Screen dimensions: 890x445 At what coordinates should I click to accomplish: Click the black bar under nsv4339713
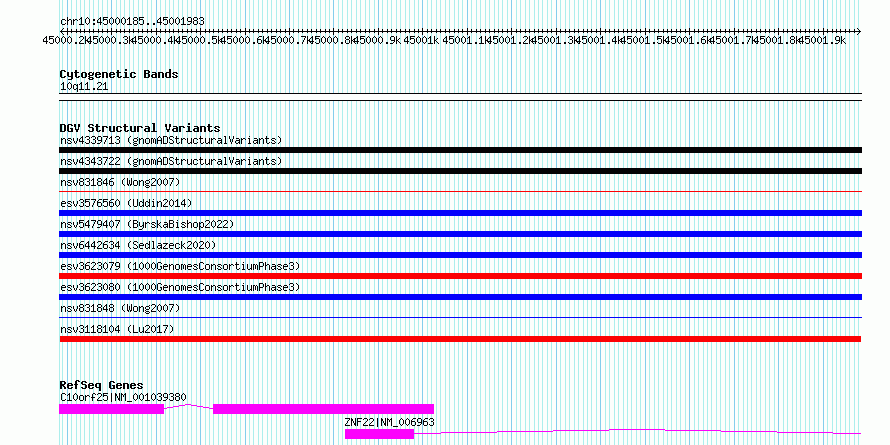[x=460, y=150]
